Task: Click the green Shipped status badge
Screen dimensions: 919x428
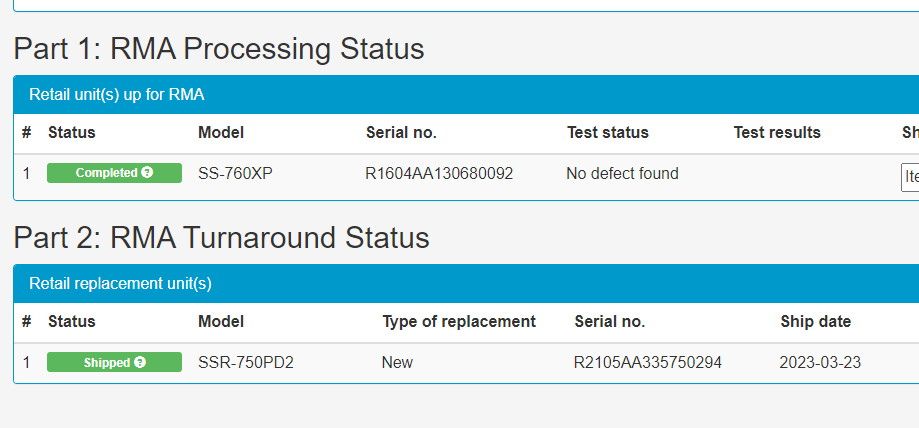Action: (114, 362)
